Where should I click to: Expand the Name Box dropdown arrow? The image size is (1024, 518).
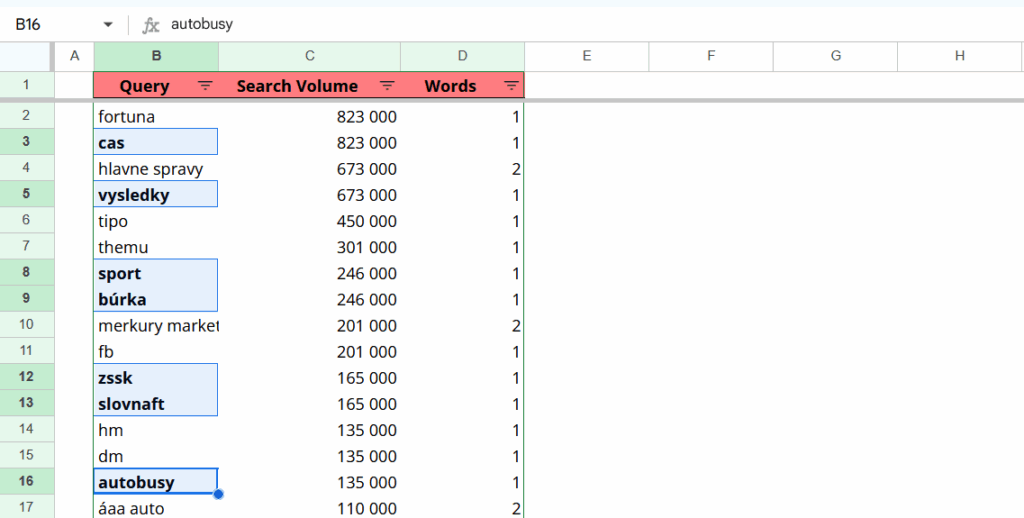[x=108, y=24]
